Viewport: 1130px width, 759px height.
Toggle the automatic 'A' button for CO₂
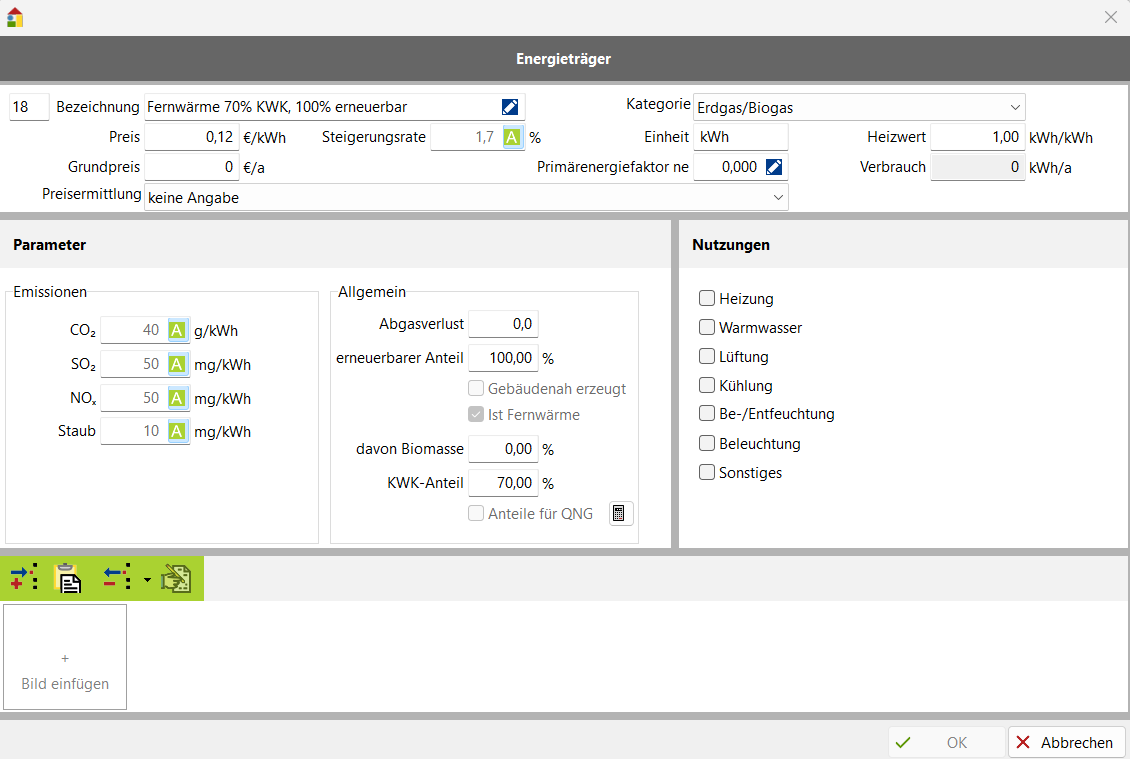coord(177,331)
